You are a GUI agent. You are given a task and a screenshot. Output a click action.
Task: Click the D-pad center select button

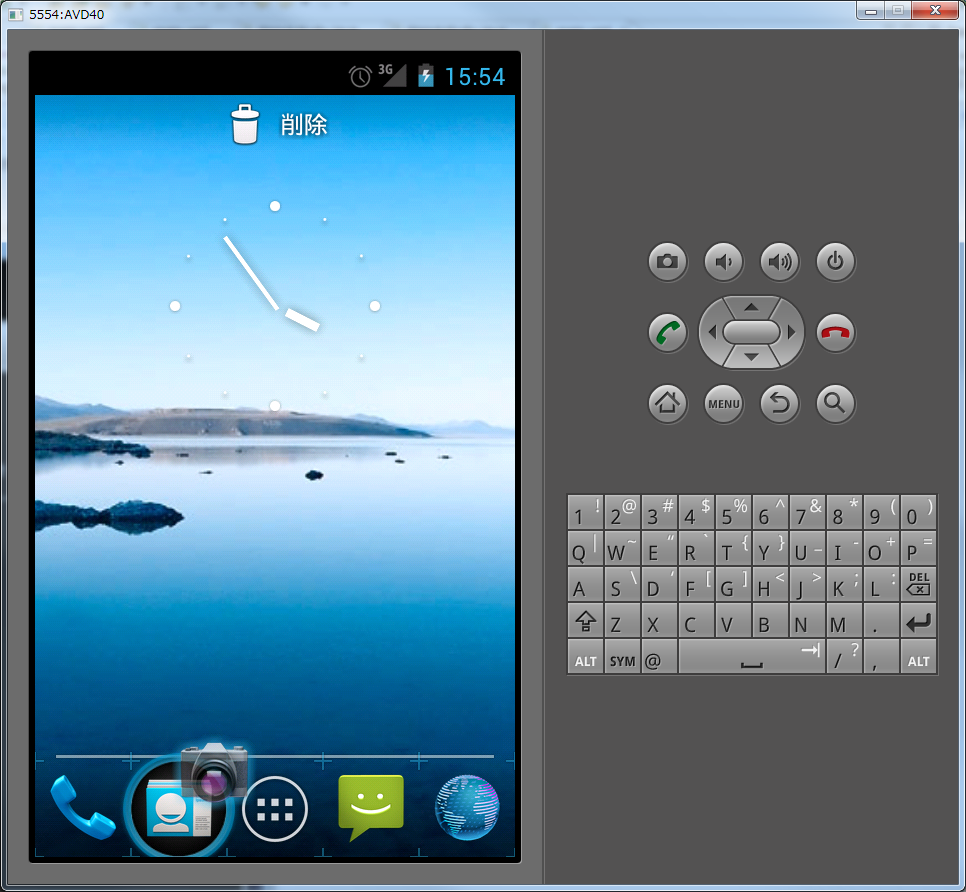click(751, 333)
